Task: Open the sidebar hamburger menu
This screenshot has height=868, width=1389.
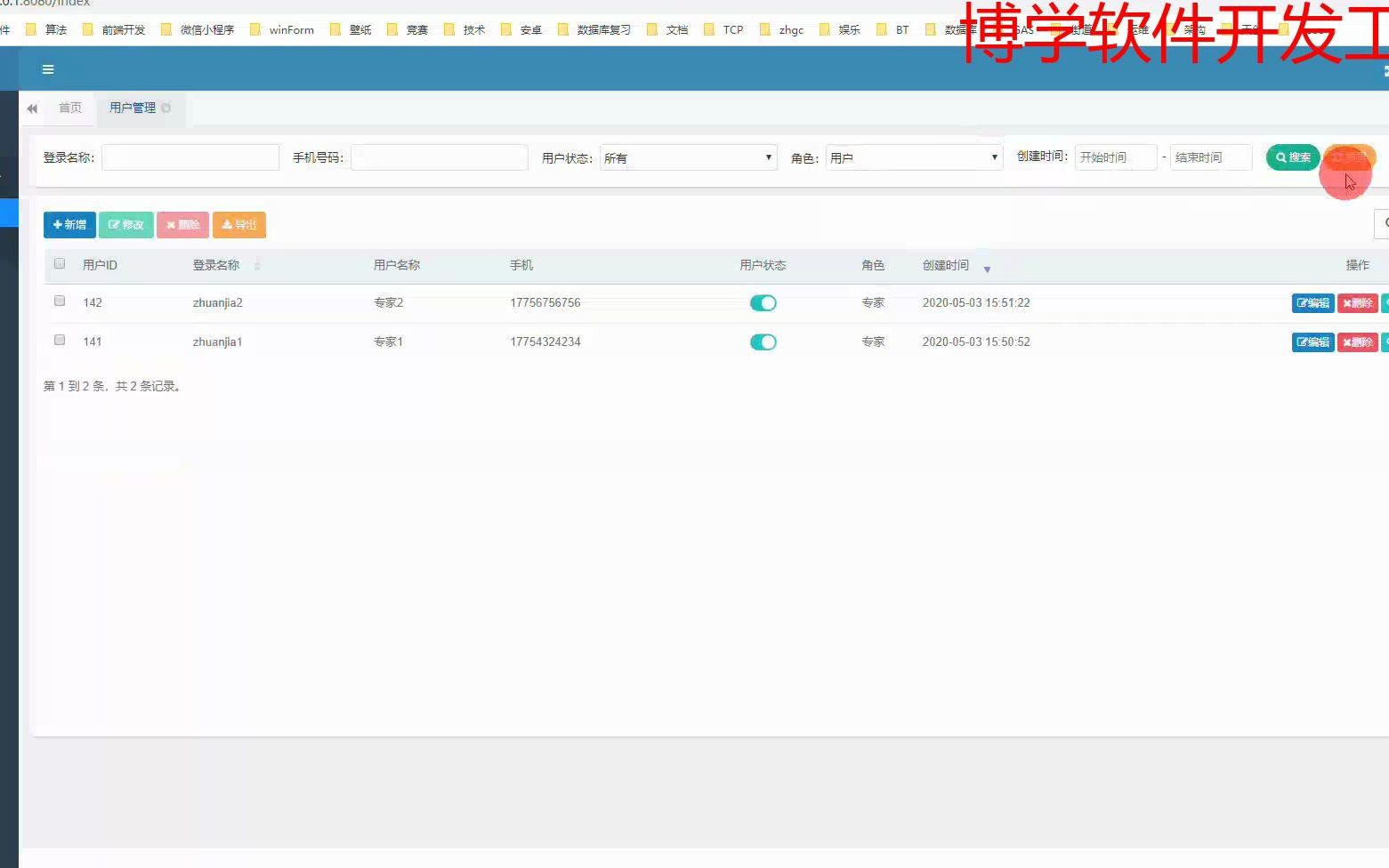Action: tap(48, 68)
